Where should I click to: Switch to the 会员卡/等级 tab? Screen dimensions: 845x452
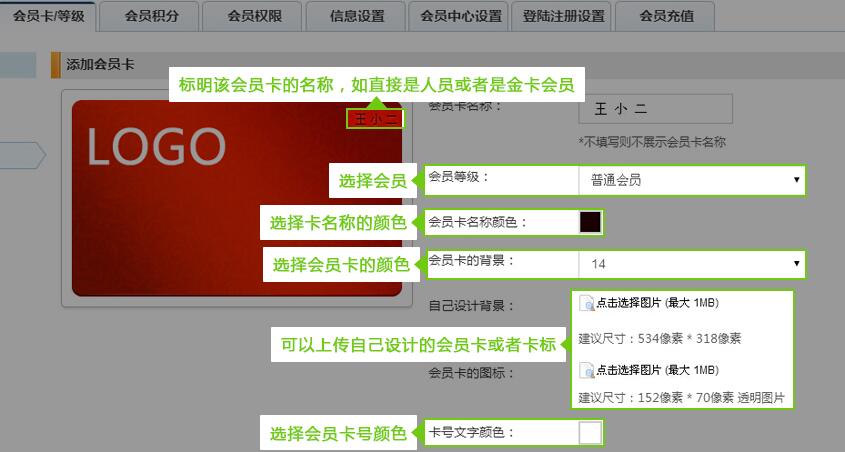49,16
